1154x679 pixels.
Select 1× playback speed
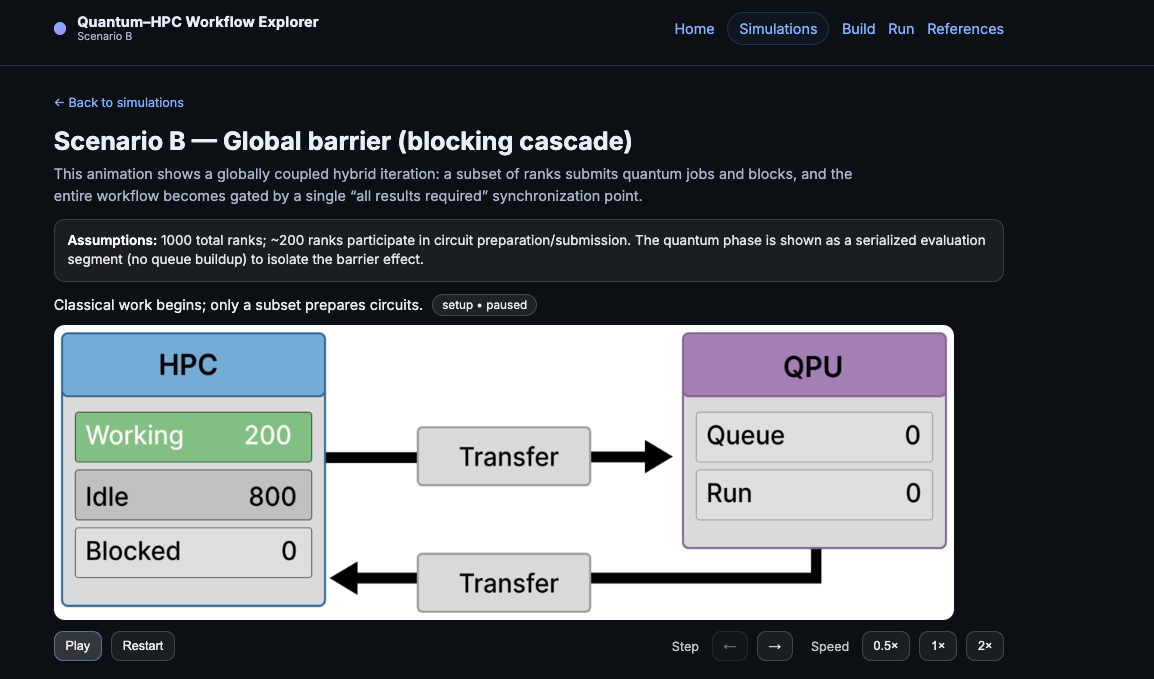937,646
